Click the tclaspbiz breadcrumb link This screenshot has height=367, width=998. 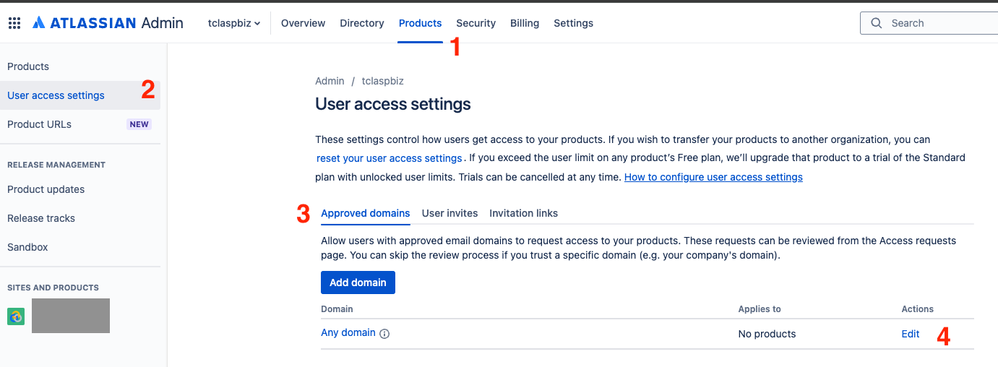pyautogui.click(x=383, y=81)
